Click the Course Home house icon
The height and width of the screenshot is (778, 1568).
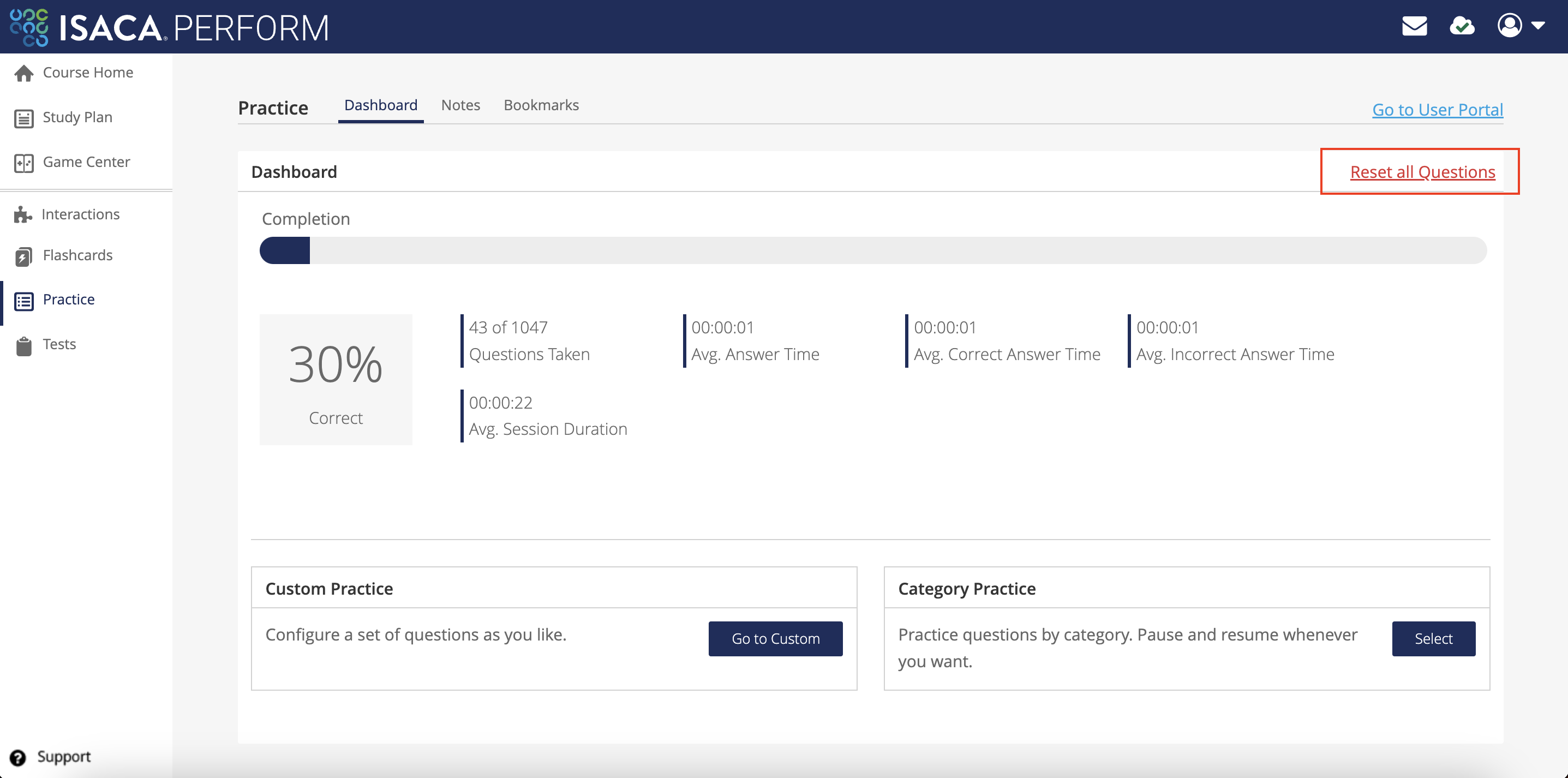[x=24, y=73]
